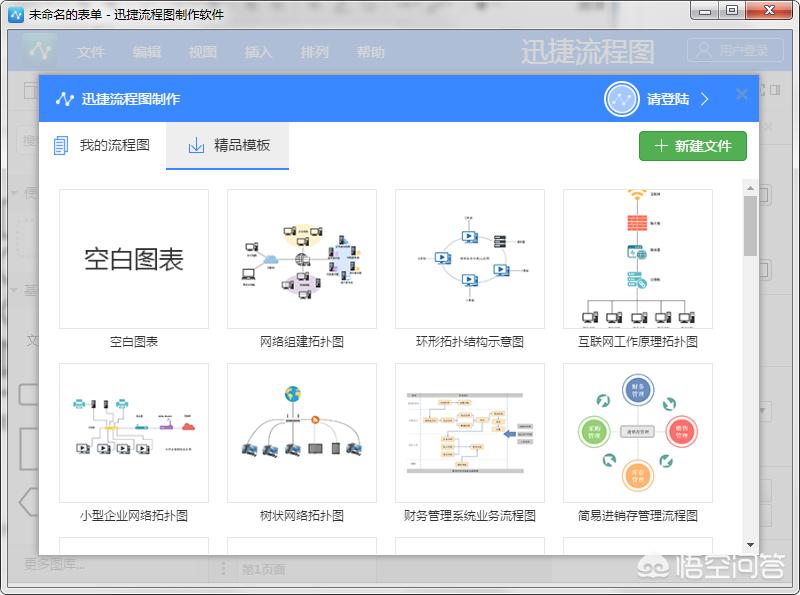Click the 请登陆 login link
The height and width of the screenshot is (595, 800).
668,99
